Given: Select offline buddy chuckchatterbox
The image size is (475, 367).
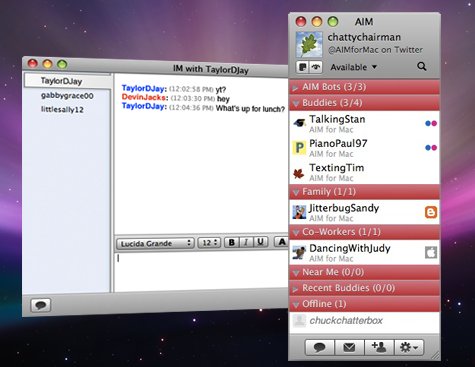Looking at the screenshot, I should [x=364, y=321].
